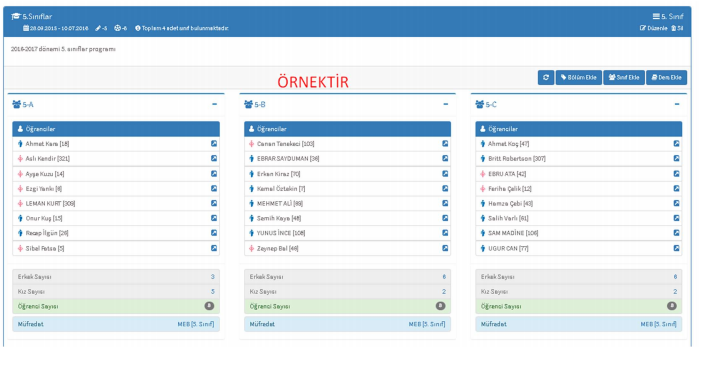Collapse the 5-A class panel
The height and width of the screenshot is (369, 702).
pos(214,104)
